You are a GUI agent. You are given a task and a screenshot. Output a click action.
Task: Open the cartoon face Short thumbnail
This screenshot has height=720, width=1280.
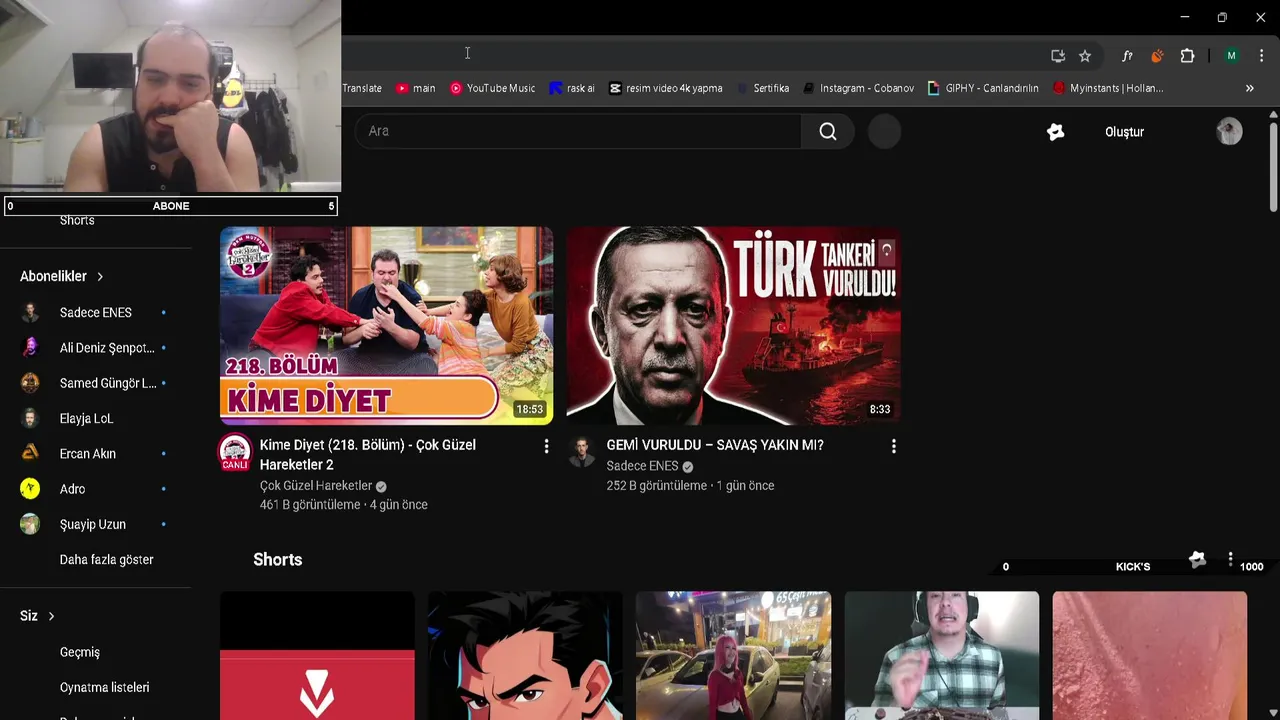525,656
